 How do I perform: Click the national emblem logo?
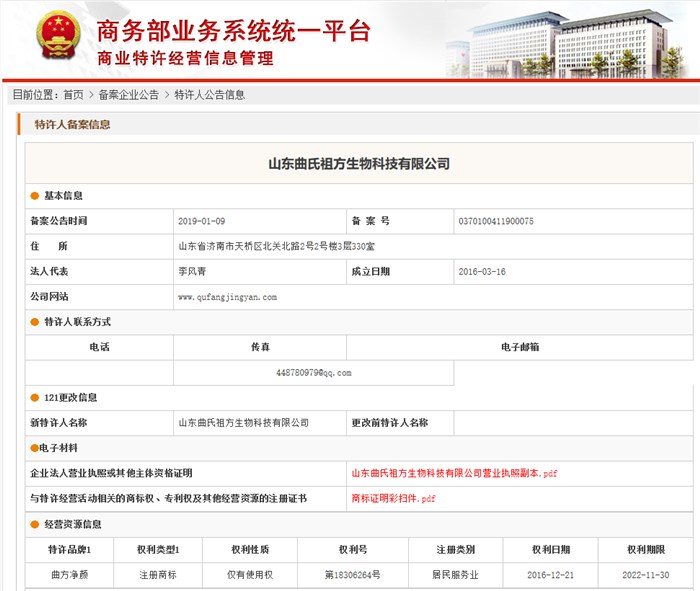[58, 36]
